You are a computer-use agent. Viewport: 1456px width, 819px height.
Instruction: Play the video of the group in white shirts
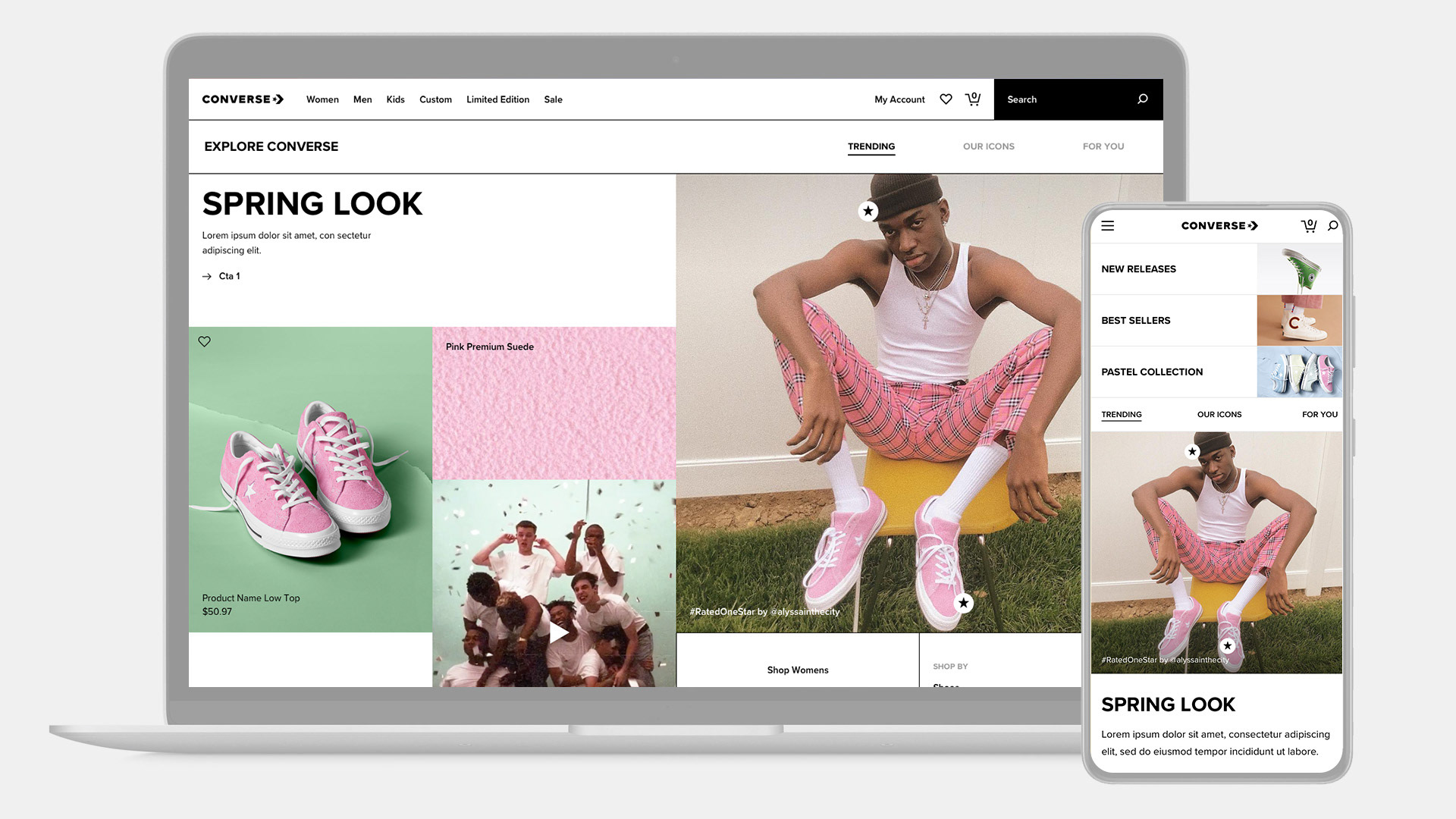pos(559,632)
